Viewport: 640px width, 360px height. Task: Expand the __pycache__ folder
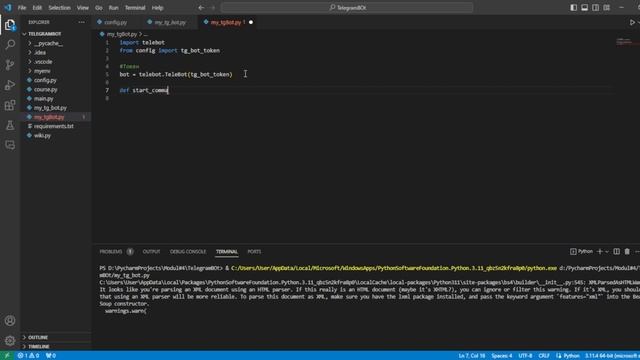click(x=56, y=43)
